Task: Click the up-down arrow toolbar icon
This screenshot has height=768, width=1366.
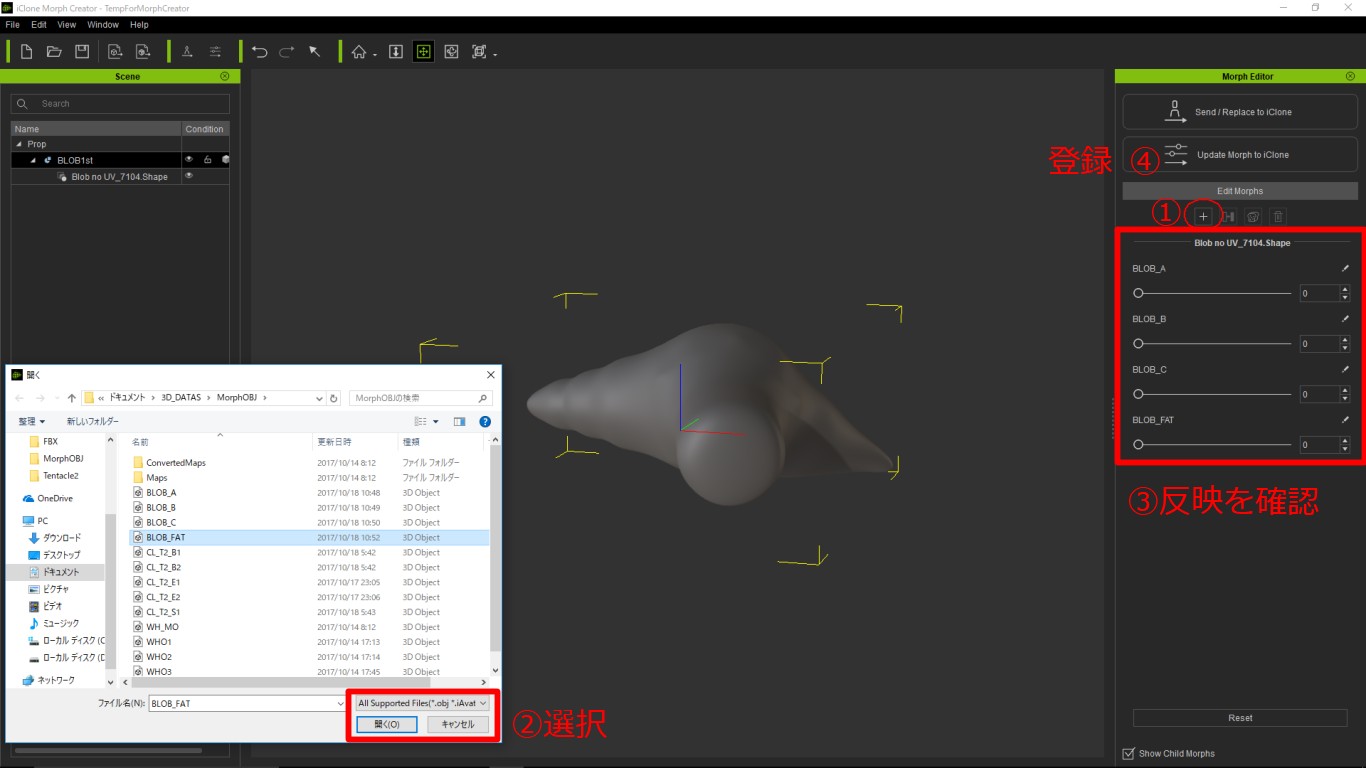Action: click(396, 52)
